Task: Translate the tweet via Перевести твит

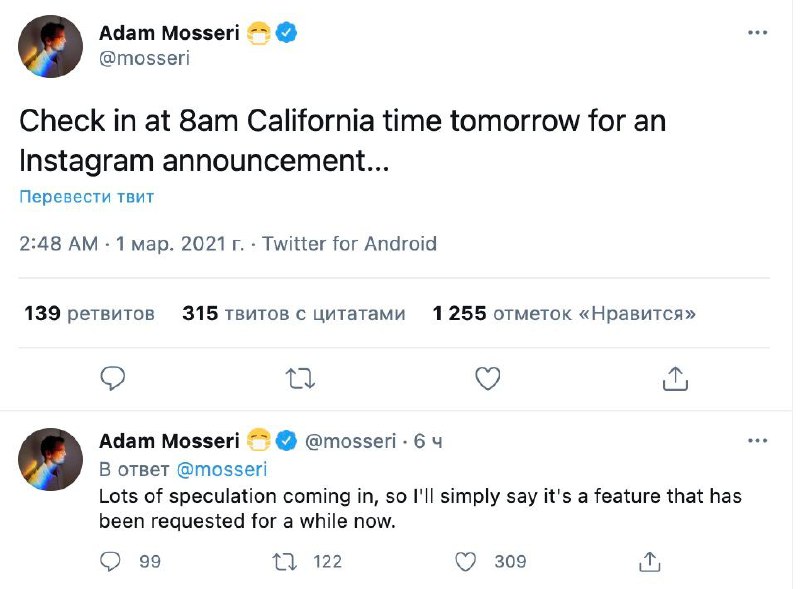Action: [x=86, y=197]
